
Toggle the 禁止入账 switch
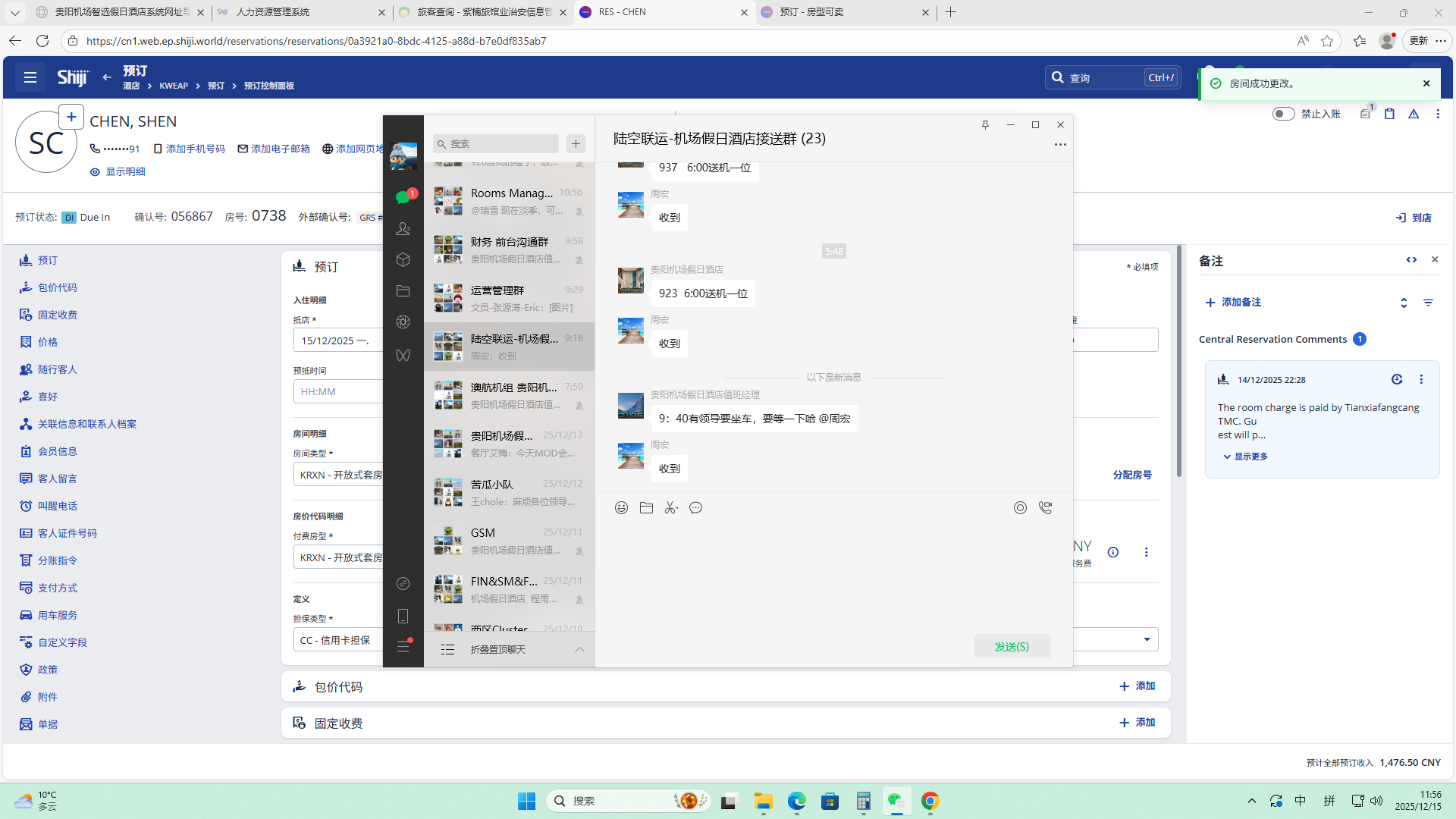pyautogui.click(x=1283, y=114)
